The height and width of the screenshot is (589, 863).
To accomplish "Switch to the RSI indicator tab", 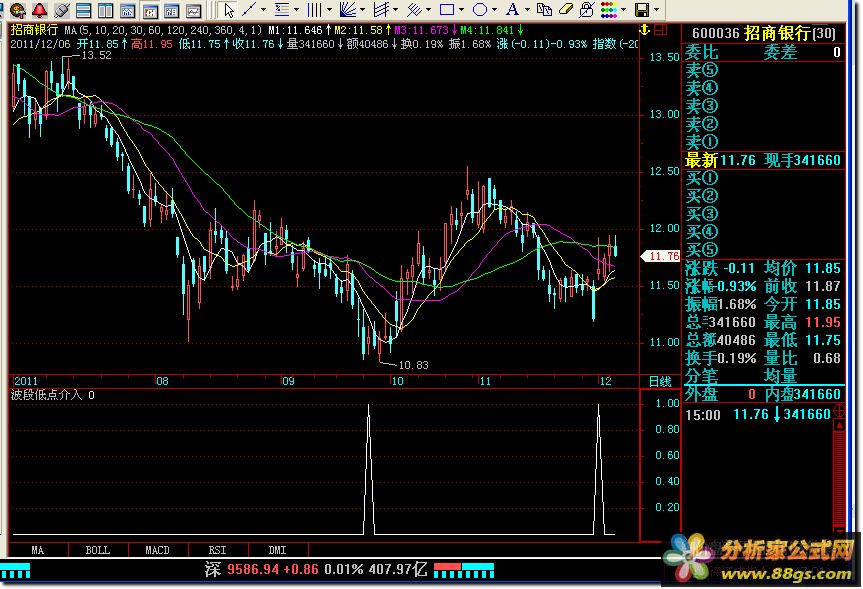I will point(218,550).
